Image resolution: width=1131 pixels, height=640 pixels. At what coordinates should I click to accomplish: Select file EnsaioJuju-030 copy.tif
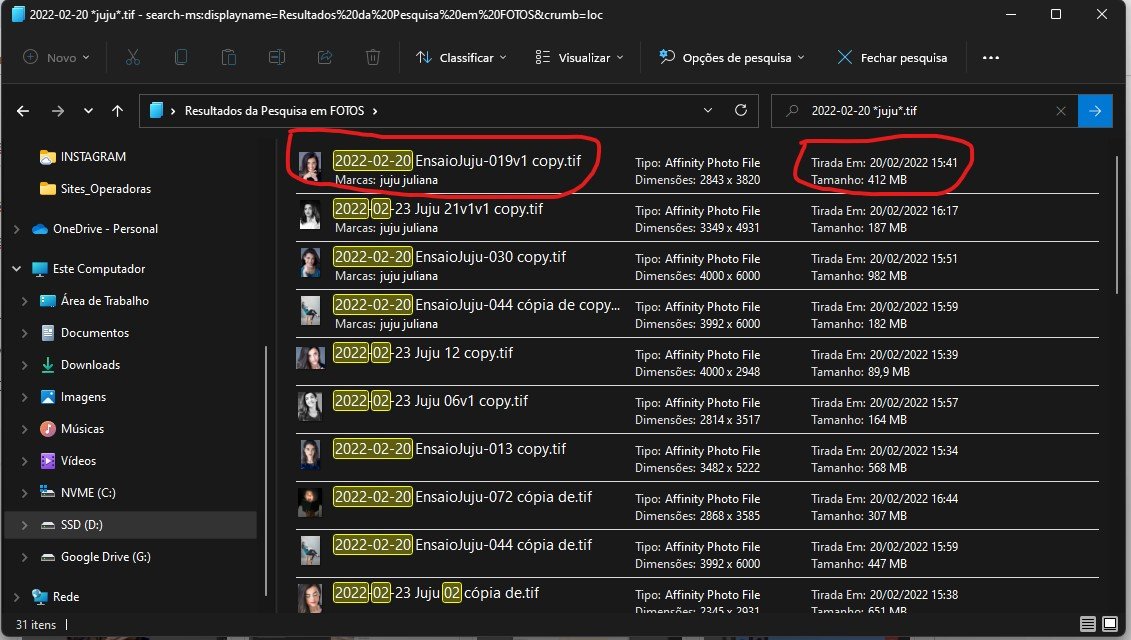tap(450, 258)
